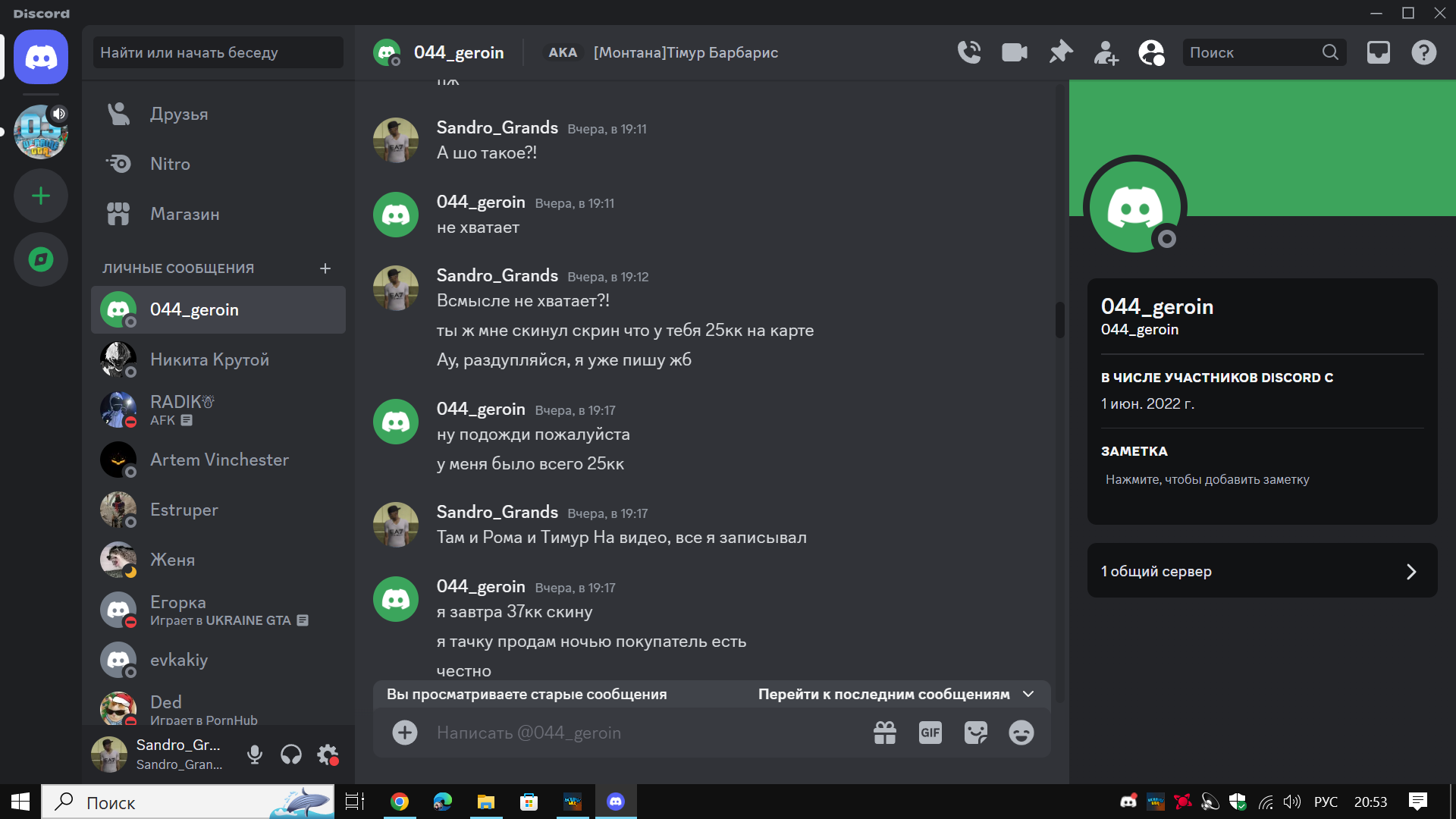Open Microsoft Store from the taskbar
The image size is (1456, 819).
pyautogui.click(x=529, y=802)
